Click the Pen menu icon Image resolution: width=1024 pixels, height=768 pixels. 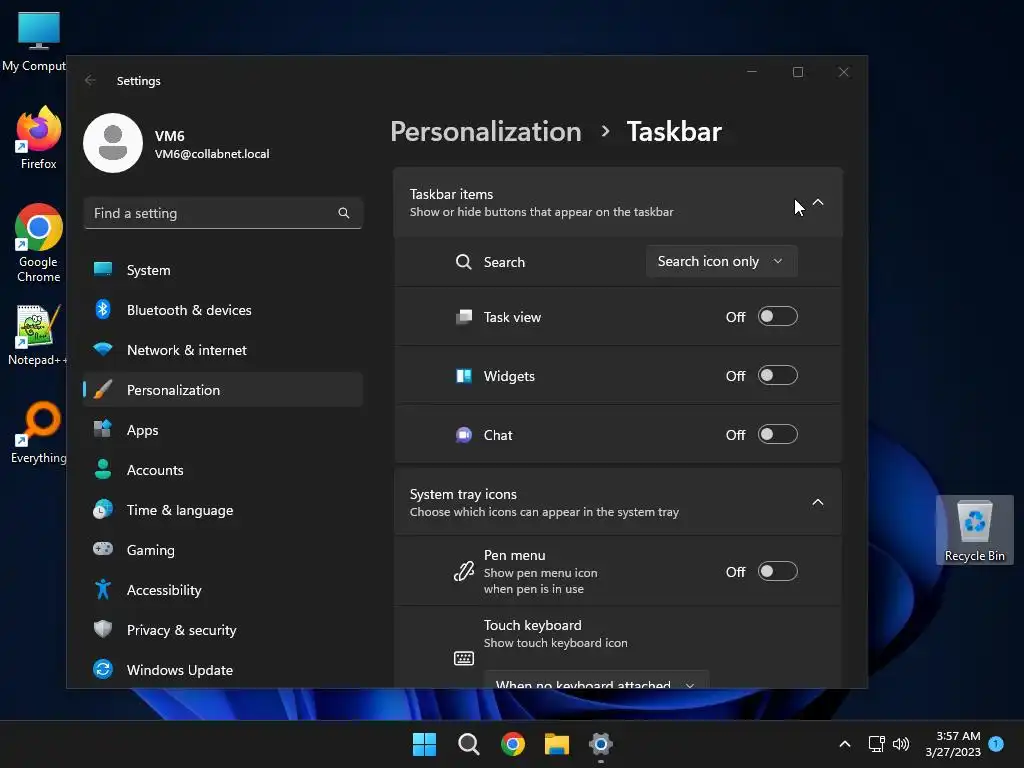coord(464,571)
